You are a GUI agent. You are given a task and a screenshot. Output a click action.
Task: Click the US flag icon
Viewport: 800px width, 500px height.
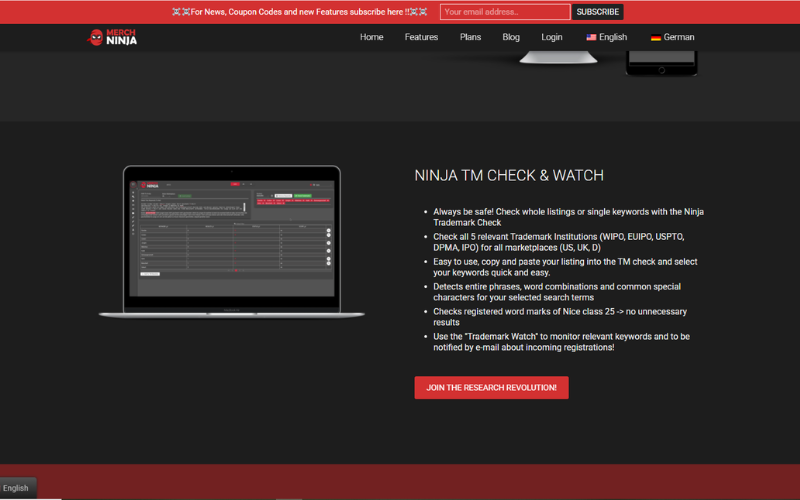[x=591, y=37]
